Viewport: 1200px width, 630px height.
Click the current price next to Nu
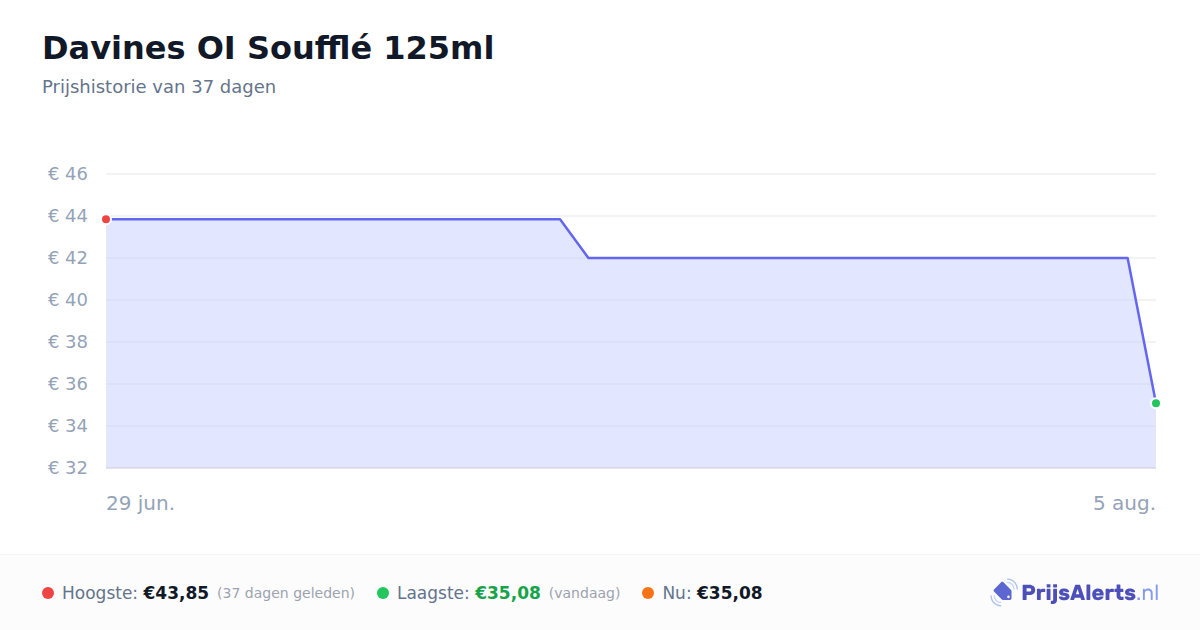click(729, 593)
